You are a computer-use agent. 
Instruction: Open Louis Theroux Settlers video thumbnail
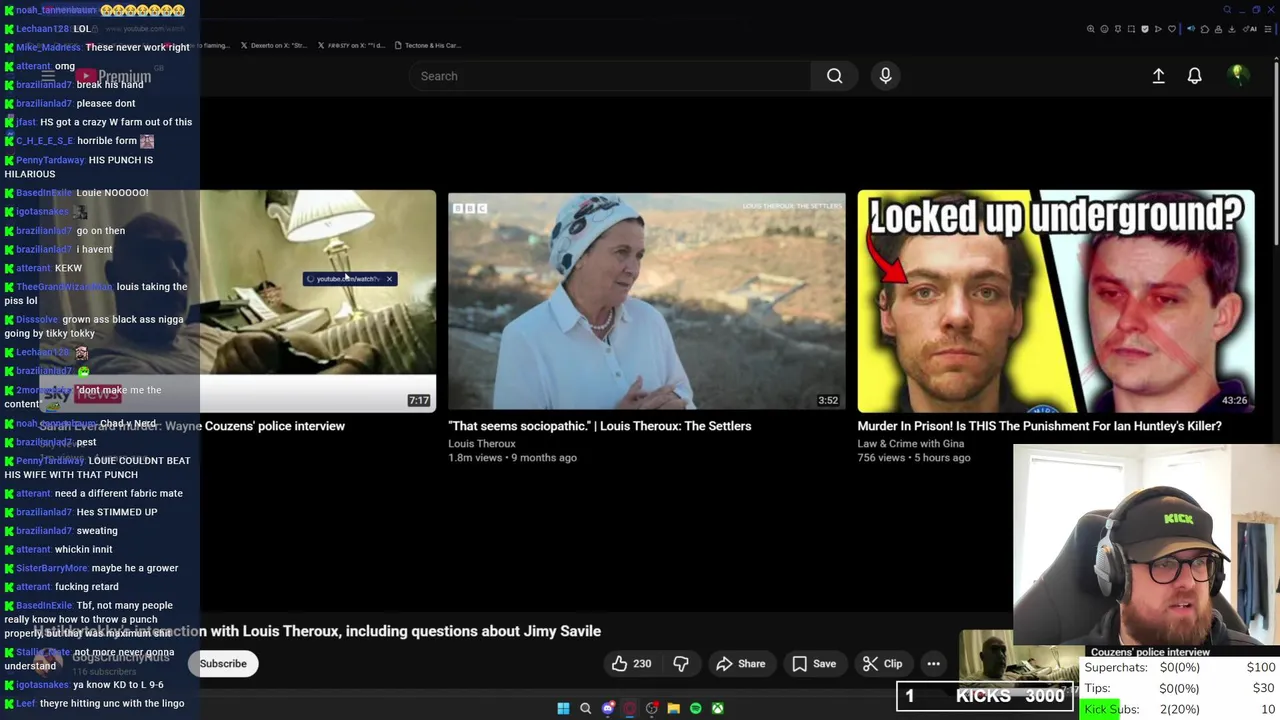[x=646, y=300]
